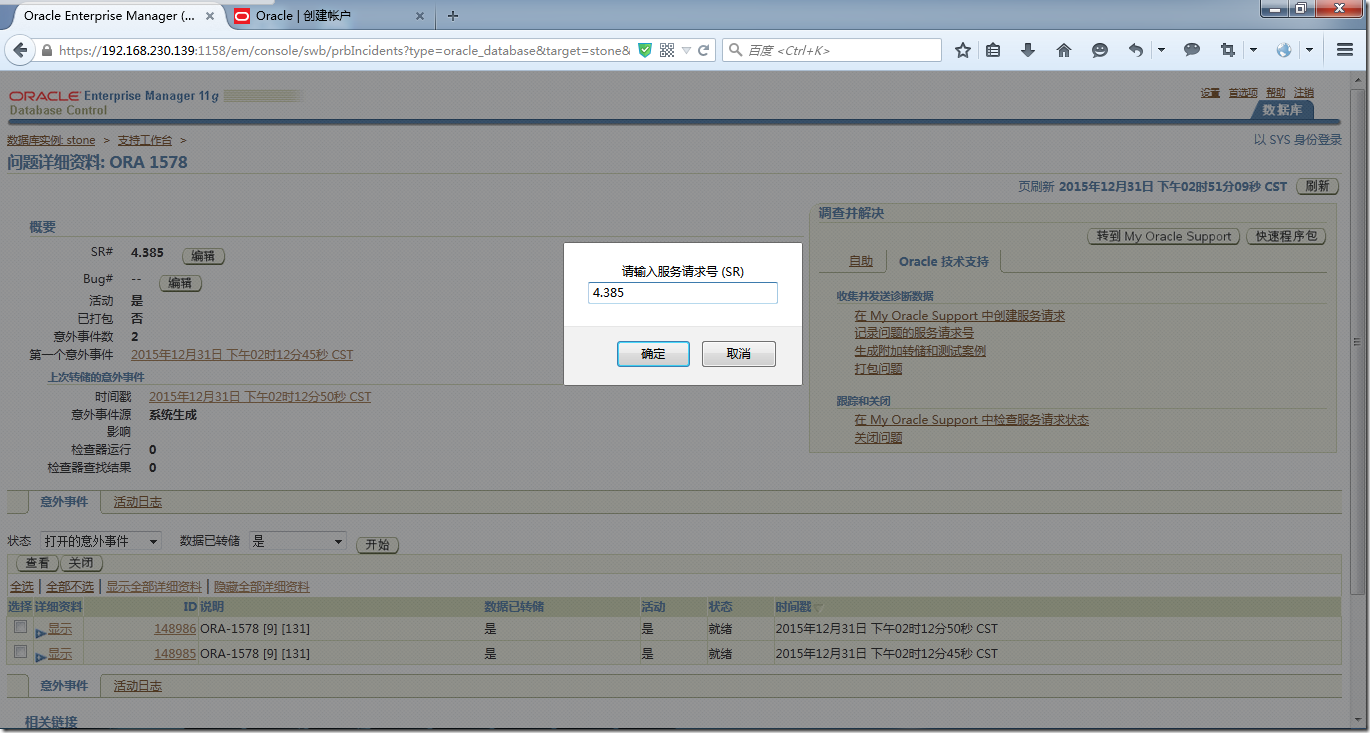Open the browser hamburger menu

point(1345,50)
